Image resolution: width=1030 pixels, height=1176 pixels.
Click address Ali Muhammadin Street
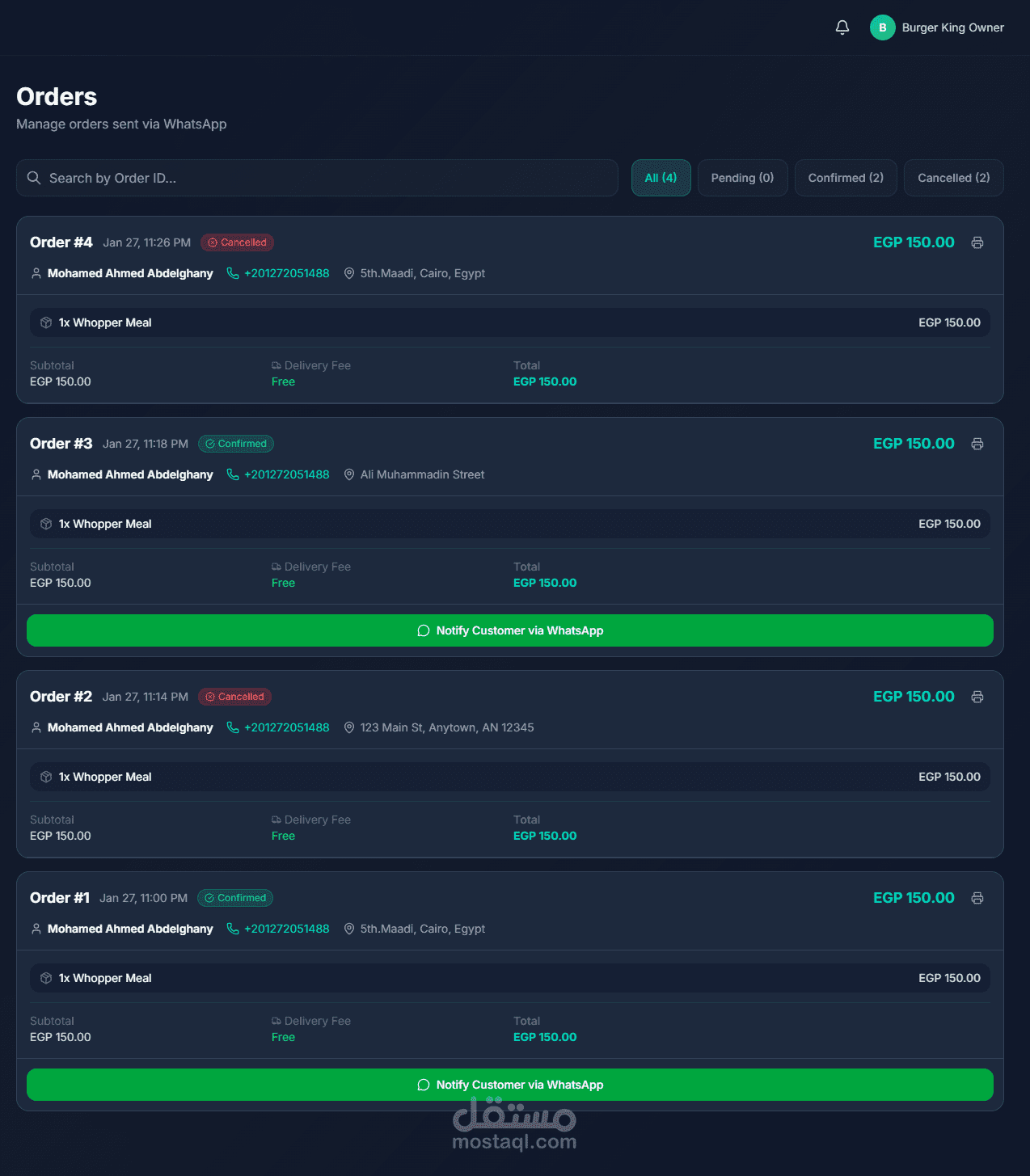(x=423, y=474)
